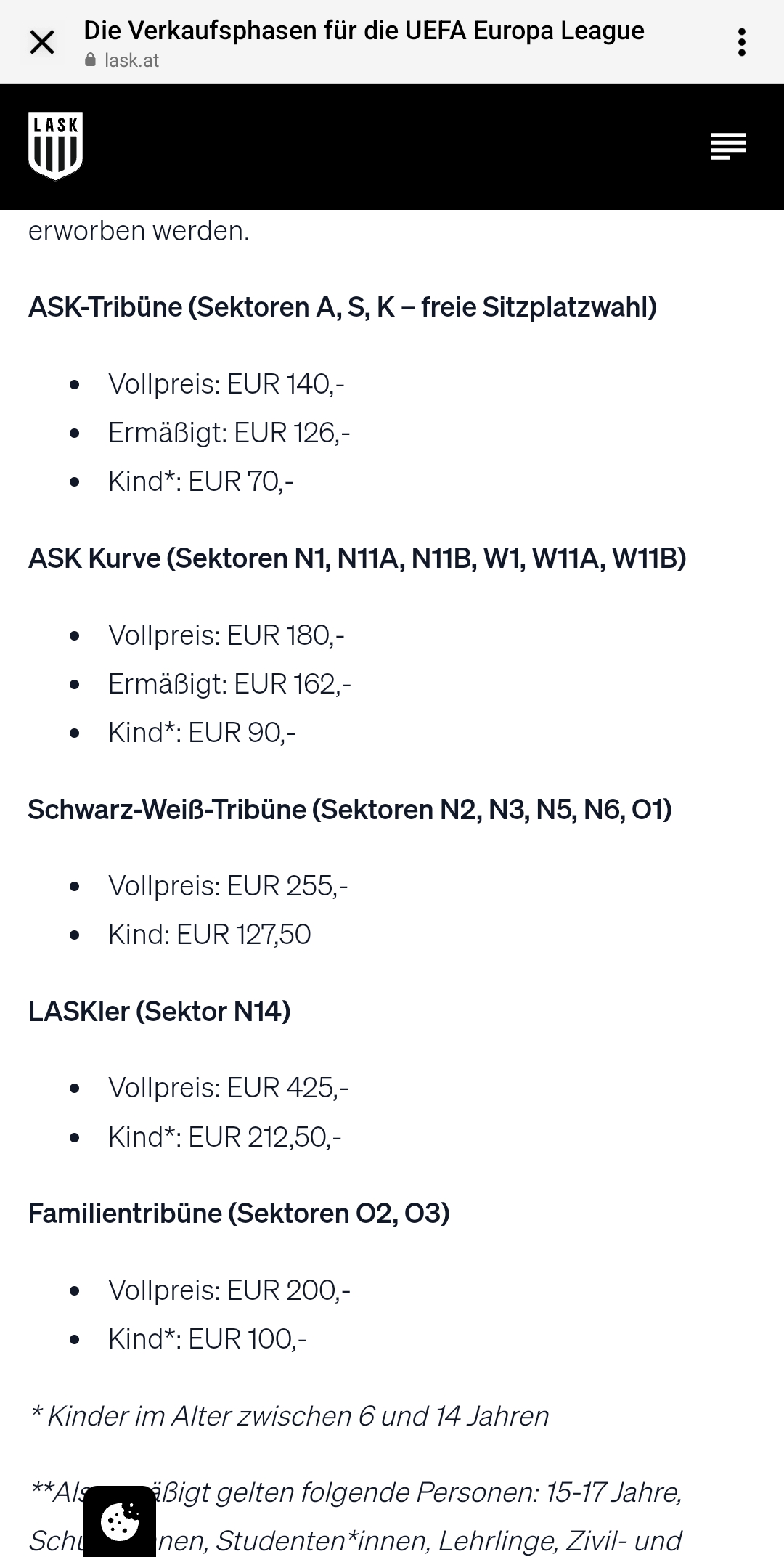This screenshot has height=1557, width=784.
Task: Tap the Vollpreis EUR 425 list item
Action: tap(228, 1088)
